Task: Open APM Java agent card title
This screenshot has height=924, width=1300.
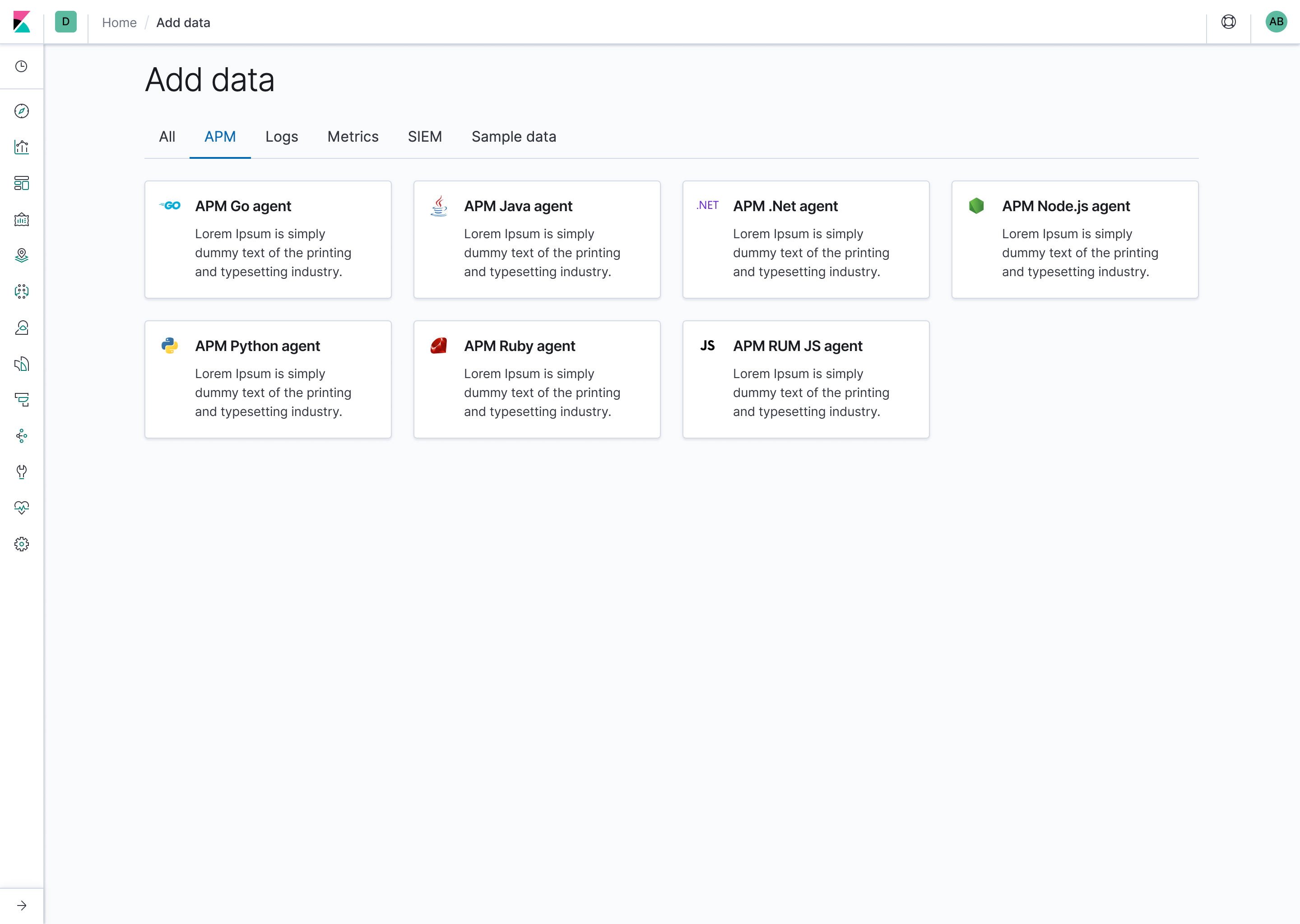Action: [518, 206]
